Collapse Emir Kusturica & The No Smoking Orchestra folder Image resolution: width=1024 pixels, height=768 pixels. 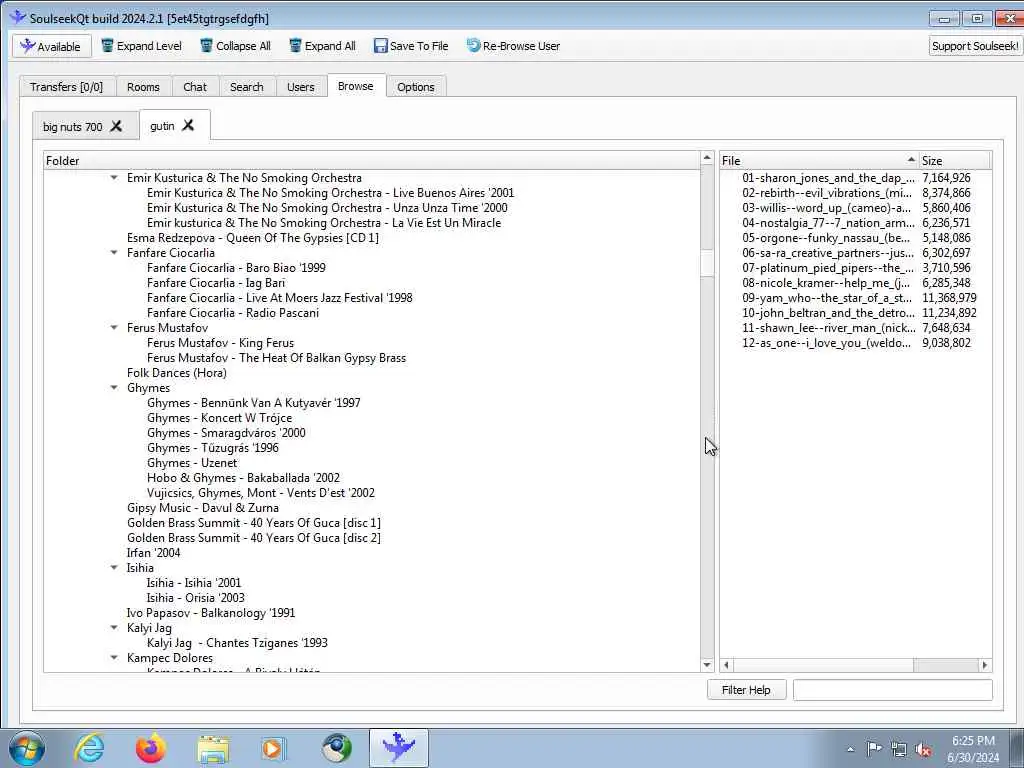click(x=114, y=178)
